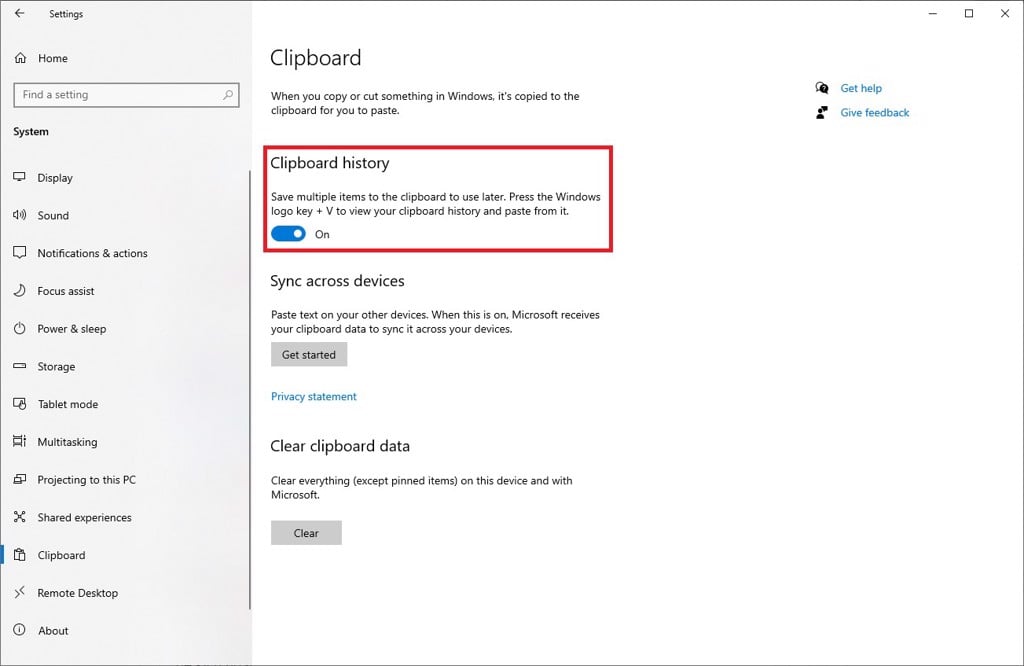The height and width of the screenshot is (666, 1024).
Task: Open the Give feedback link
Action: [874, 112]
